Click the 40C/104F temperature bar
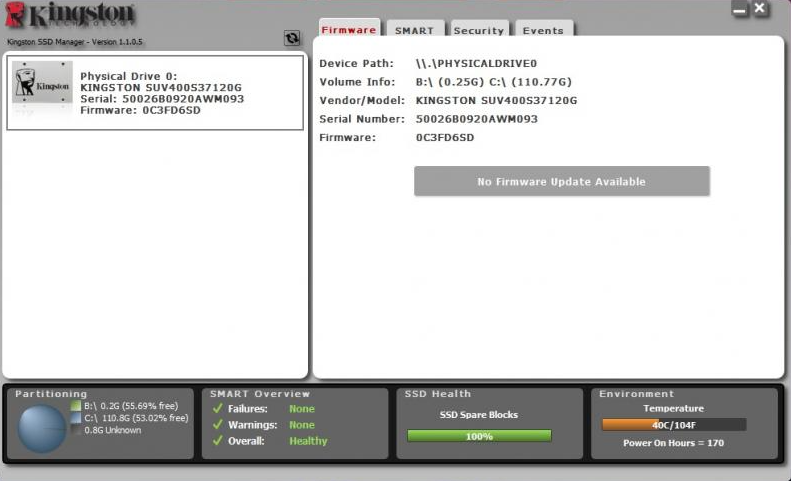 coord(674,424)
